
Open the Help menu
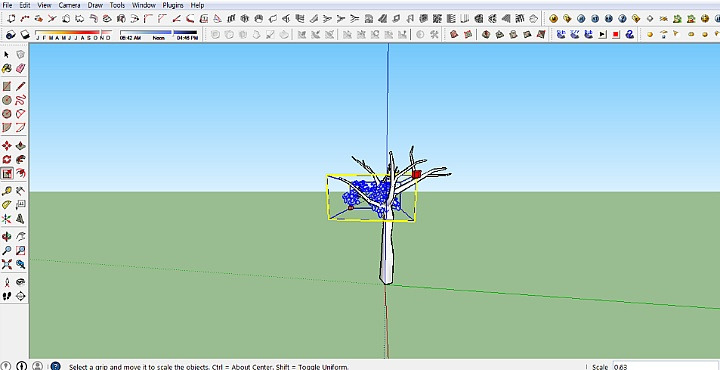(x=197, y=5)
